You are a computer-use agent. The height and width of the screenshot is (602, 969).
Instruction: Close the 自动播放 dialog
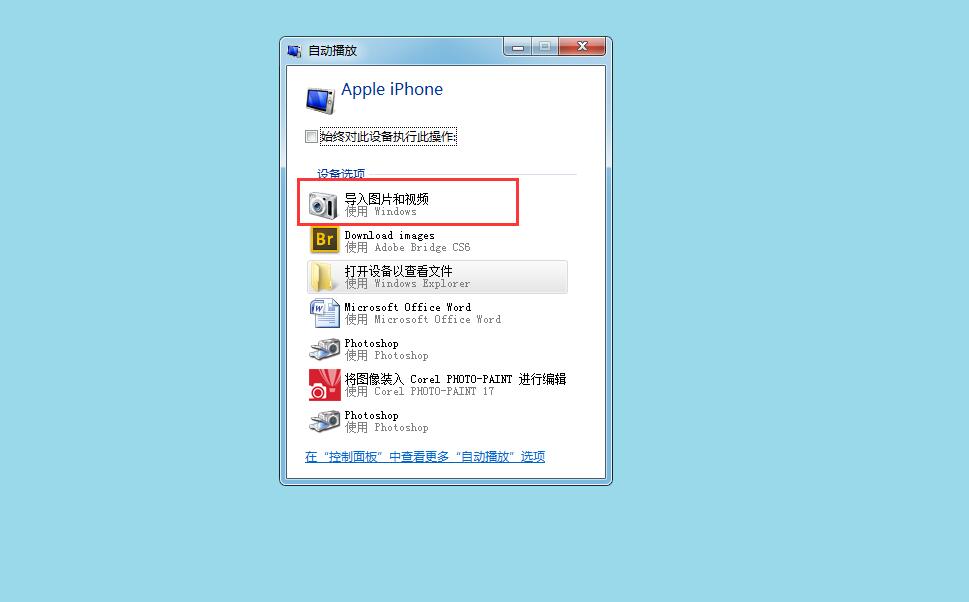tap(582, 47)
